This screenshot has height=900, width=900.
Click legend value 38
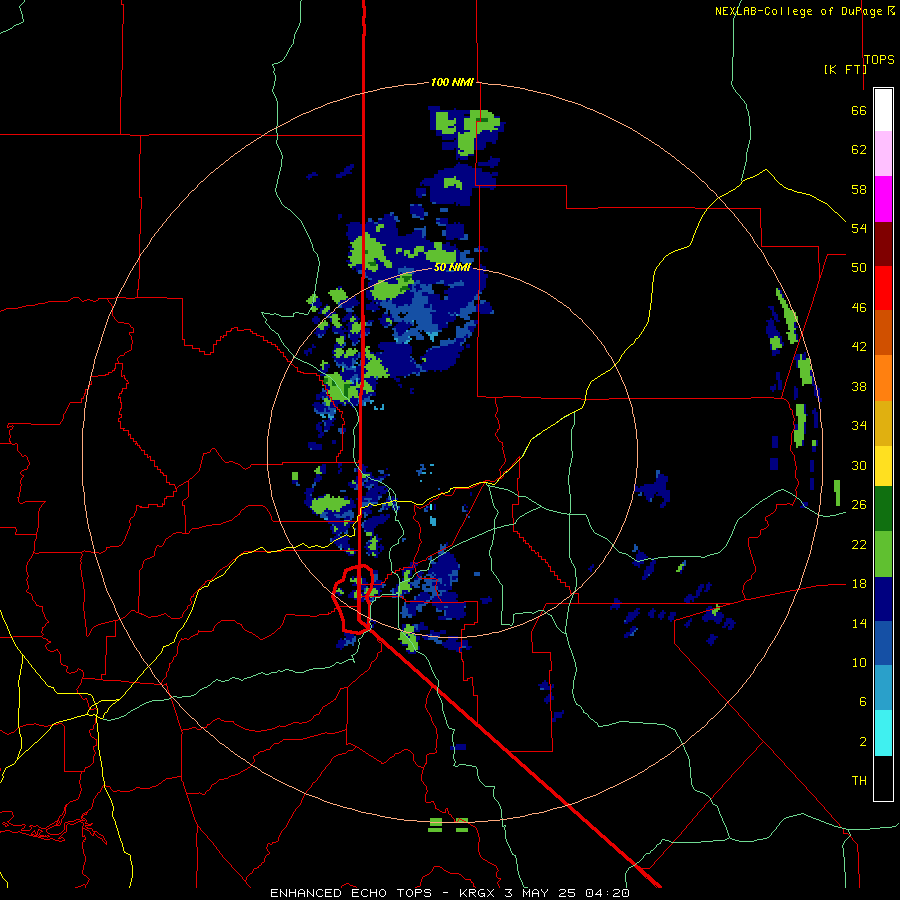(859, 386)
